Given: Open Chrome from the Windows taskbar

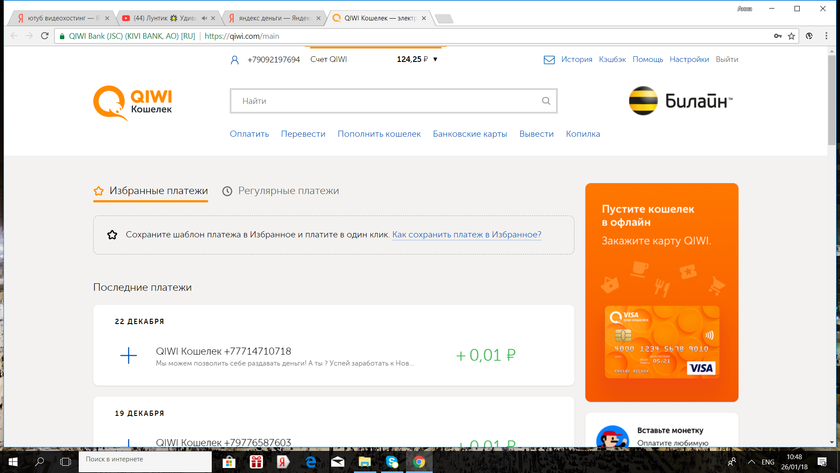Looking at the screenshot, I should 419,462.
